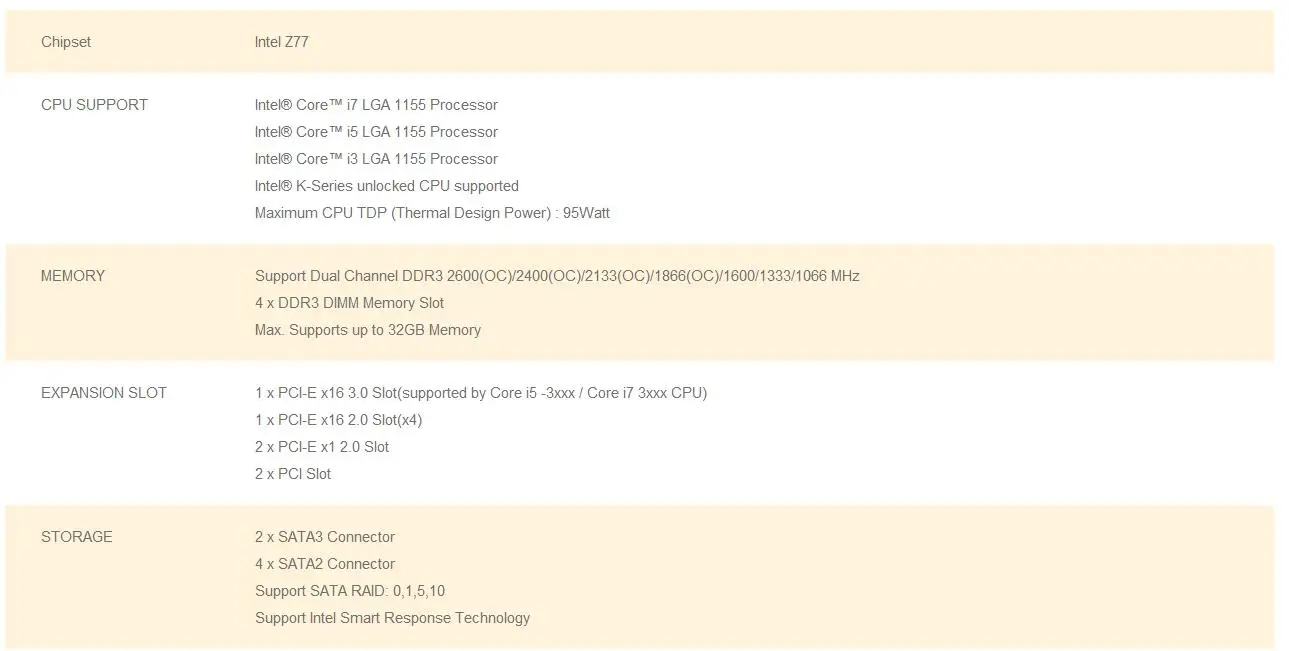1289x651 pixels.
Task: Click the PCI-E x16 2.0 Slot(x4) line
Action: [338, 420]
